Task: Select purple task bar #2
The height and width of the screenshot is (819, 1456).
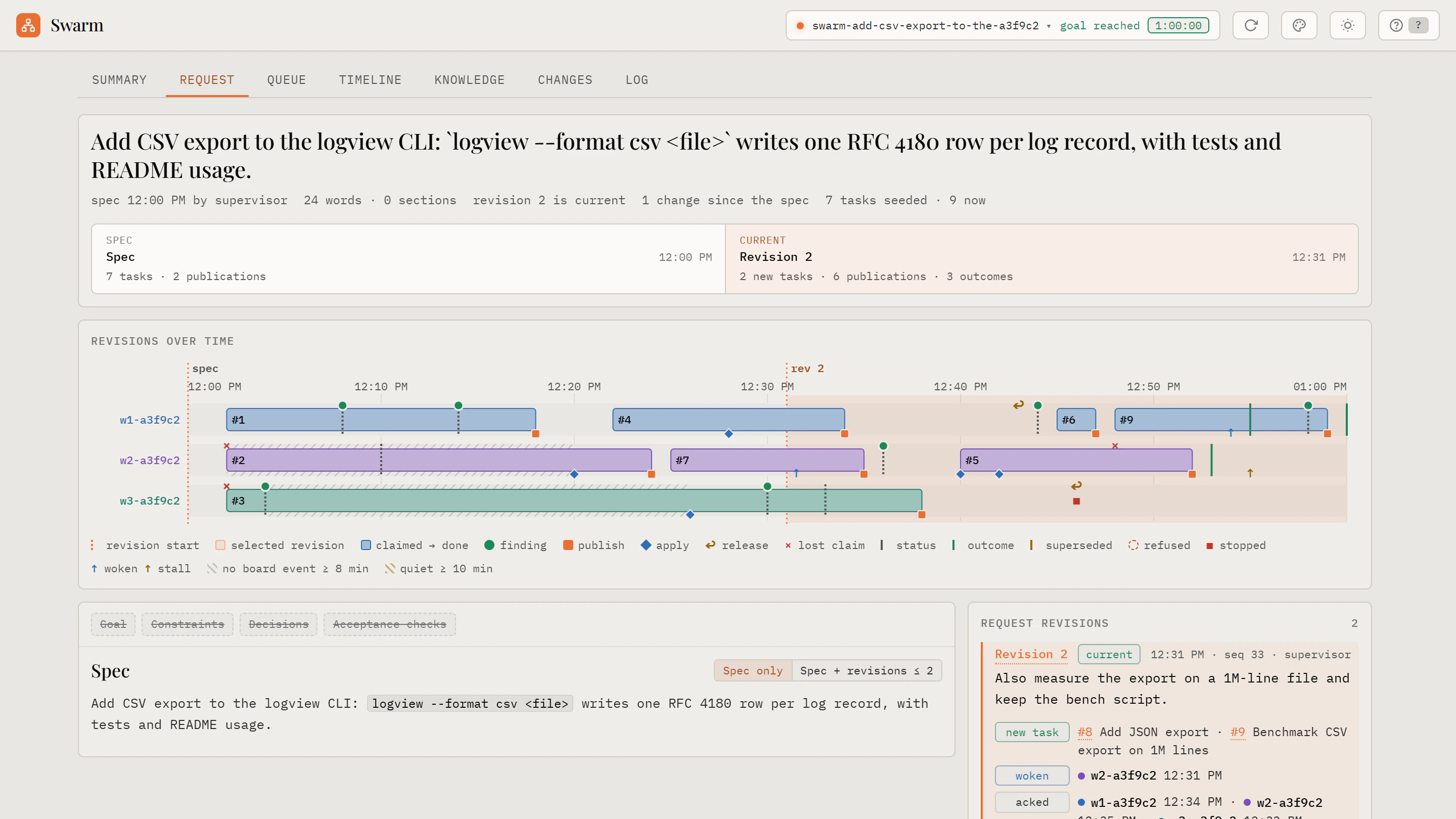Action: [439, 460]
